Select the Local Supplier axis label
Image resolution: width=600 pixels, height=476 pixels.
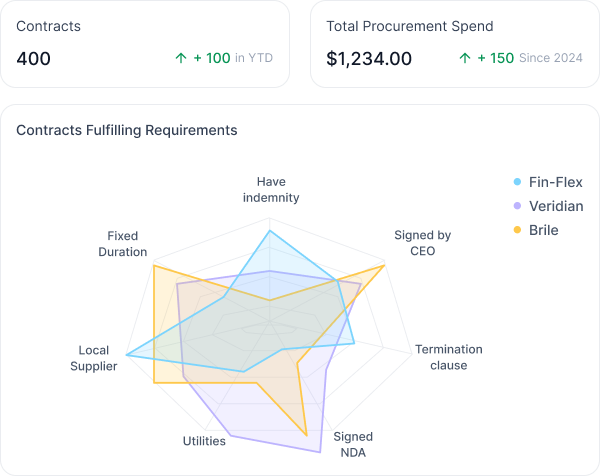(x=93, y=358)
